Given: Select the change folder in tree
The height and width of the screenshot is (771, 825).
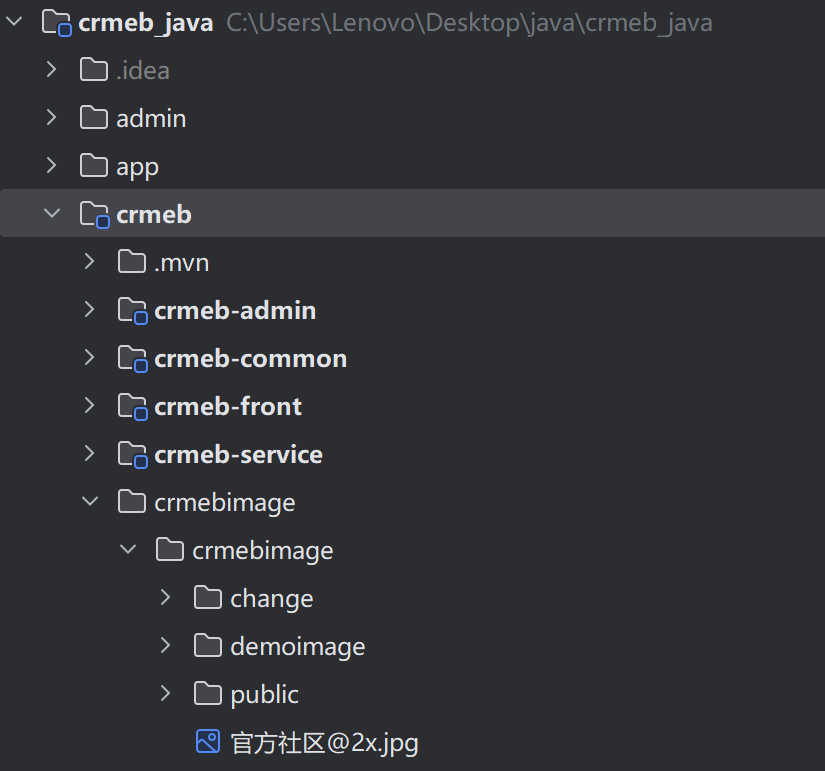Looking at the screenshot, I should pyautogui.click(x=271, y=599).
